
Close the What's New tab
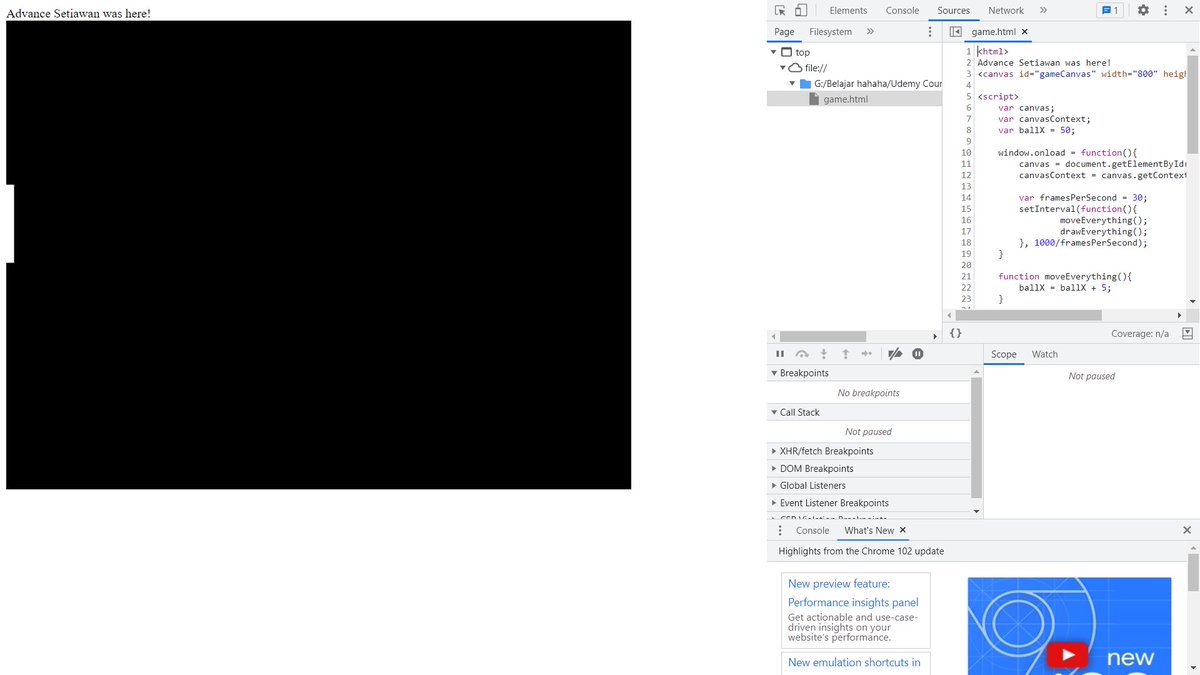point(903,530)
